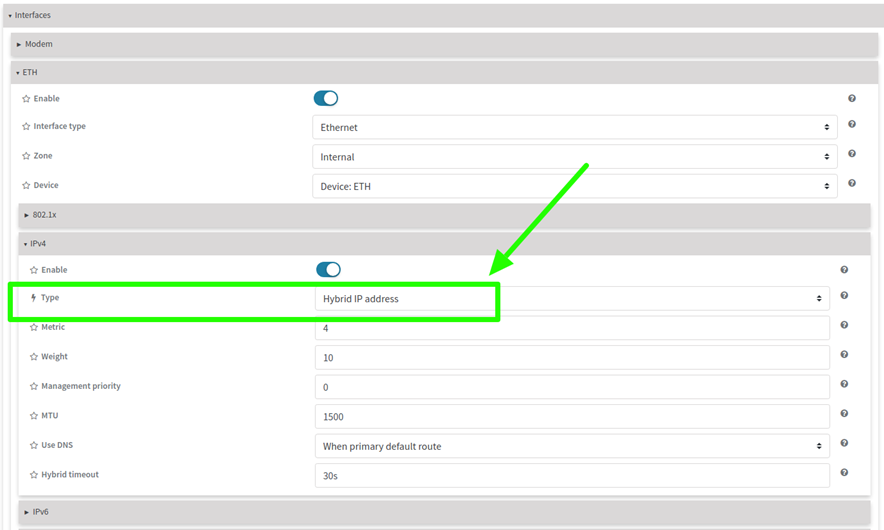884x530 pixels.
Task: Click the star icon beside MTU
Action: [34, 416]
